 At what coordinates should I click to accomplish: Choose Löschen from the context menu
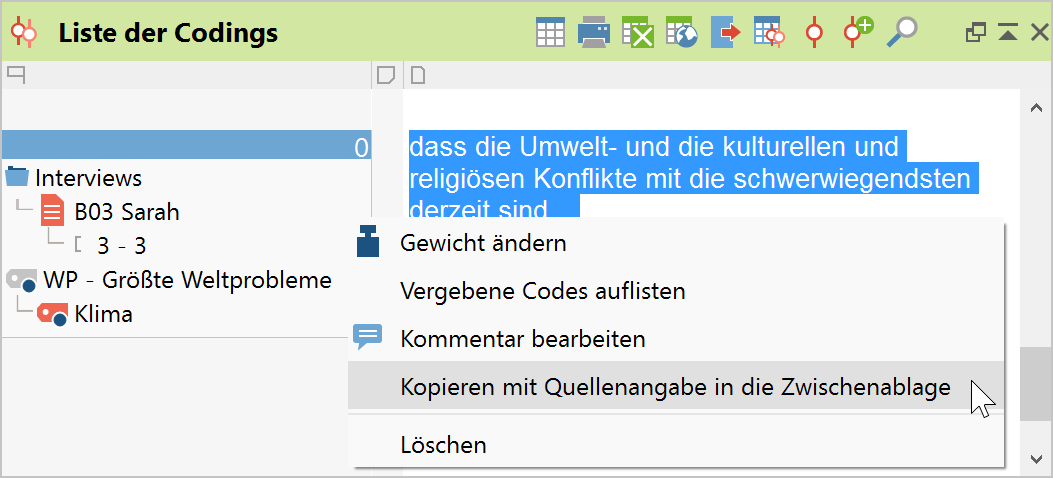[x=443, y=445]
